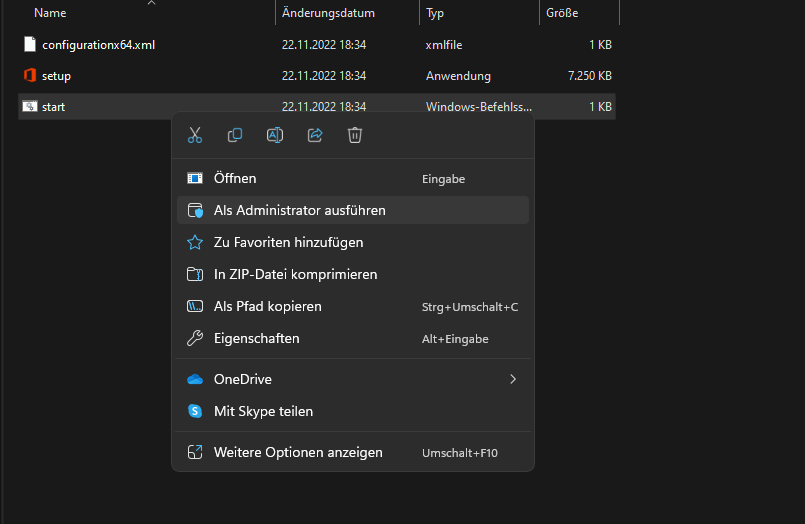
Task: Click the configurationx64.xml file icon
Action: pos(30,45)
